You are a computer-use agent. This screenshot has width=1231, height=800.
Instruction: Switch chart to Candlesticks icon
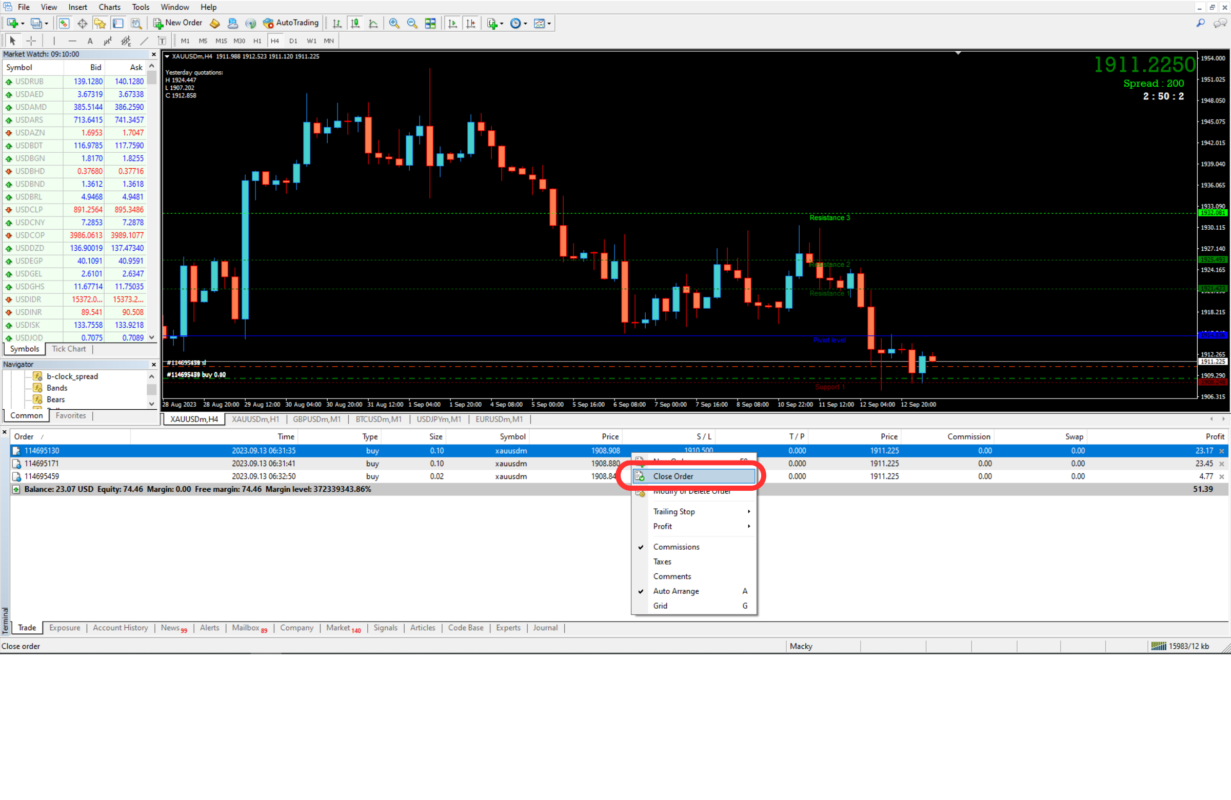(356, 22)
